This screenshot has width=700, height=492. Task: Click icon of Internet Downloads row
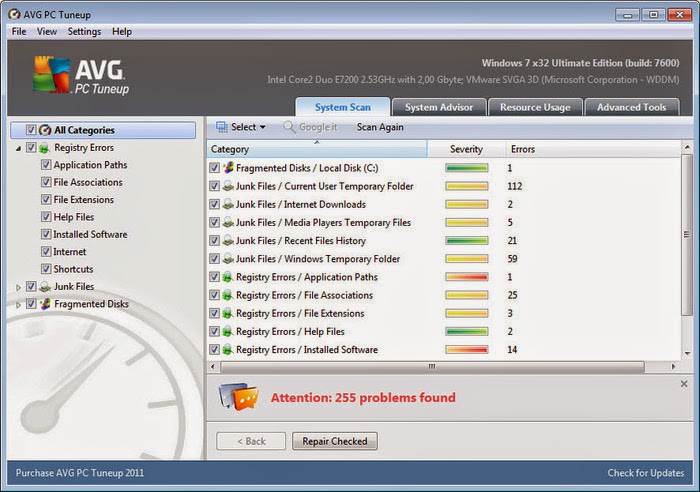pos(228,204)
